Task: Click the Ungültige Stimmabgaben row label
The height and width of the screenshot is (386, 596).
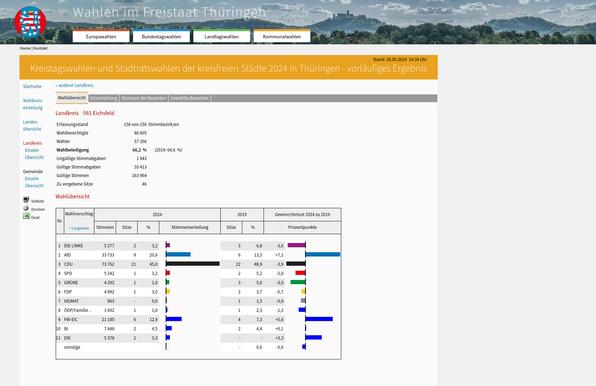Action: point(81,158)
